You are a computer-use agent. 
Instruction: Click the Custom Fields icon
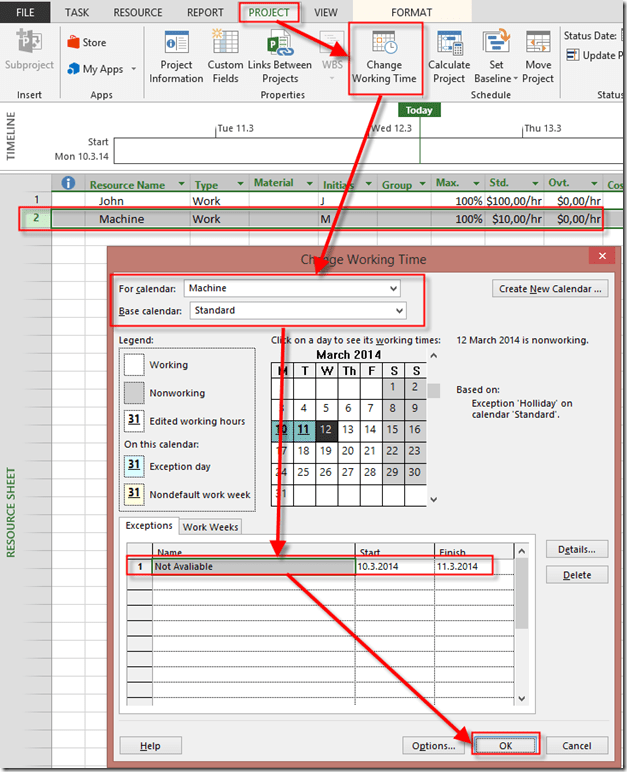coord(225,46)
